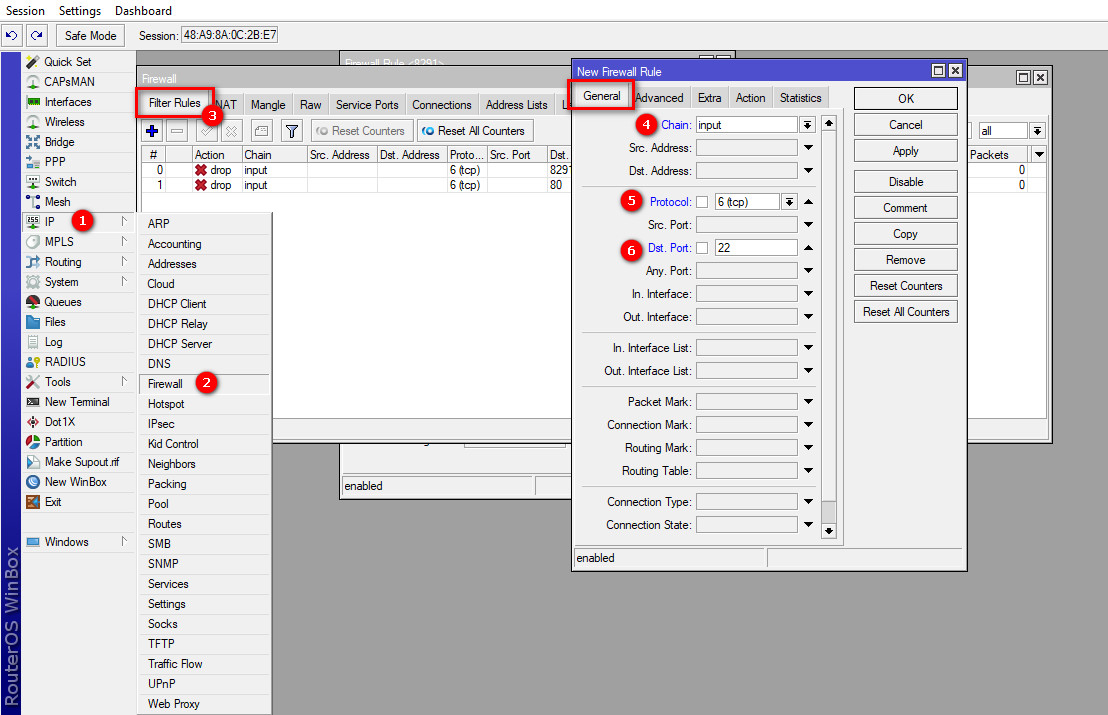Screen dimensions: 1108x715
Task: Toggle the Safe Mode button
Action: pyautogui.click(x=90, y=35)
